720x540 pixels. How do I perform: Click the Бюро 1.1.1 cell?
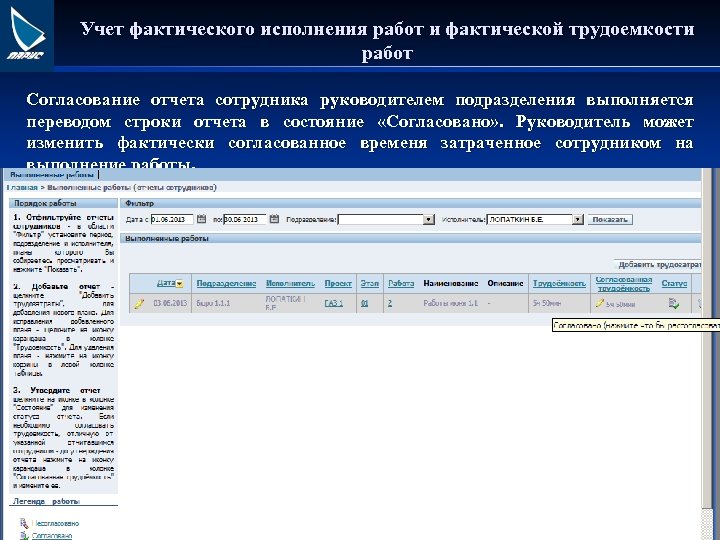pos(213,303)
